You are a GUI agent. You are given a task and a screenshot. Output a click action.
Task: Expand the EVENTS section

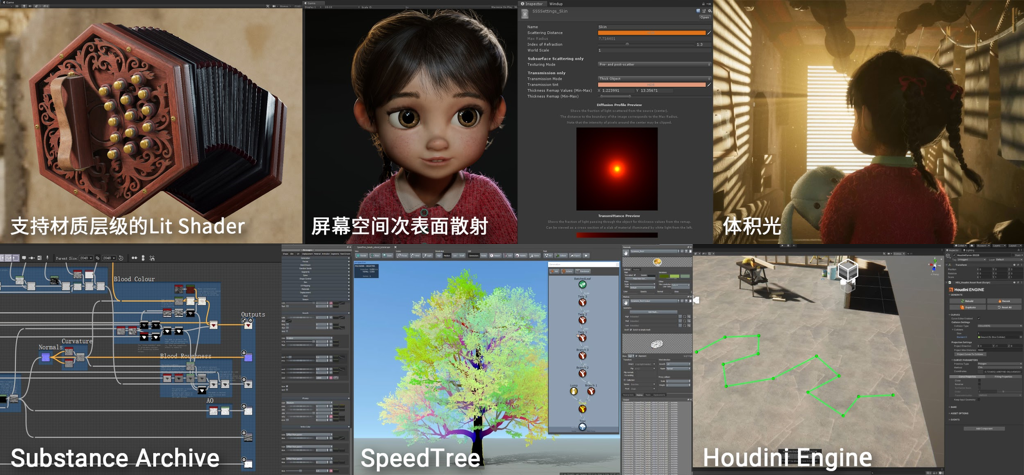954,419
